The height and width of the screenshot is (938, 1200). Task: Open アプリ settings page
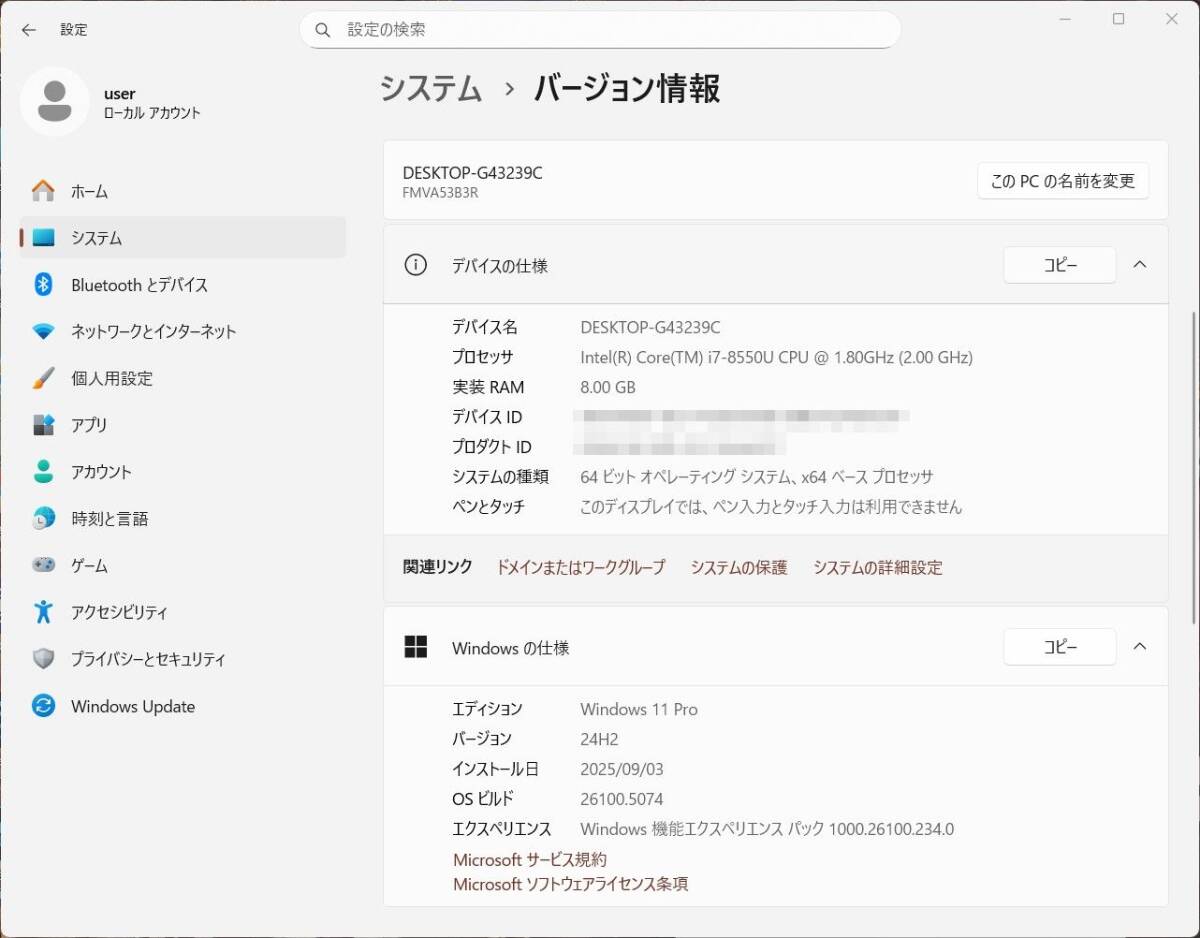click(x=183, y=425)
